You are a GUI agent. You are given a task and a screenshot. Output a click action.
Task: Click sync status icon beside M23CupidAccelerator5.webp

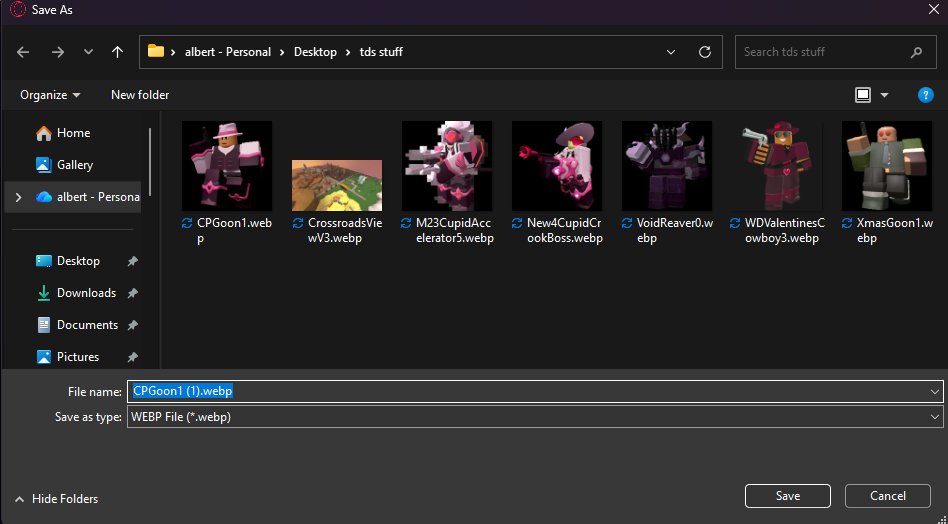pos(407,224)
